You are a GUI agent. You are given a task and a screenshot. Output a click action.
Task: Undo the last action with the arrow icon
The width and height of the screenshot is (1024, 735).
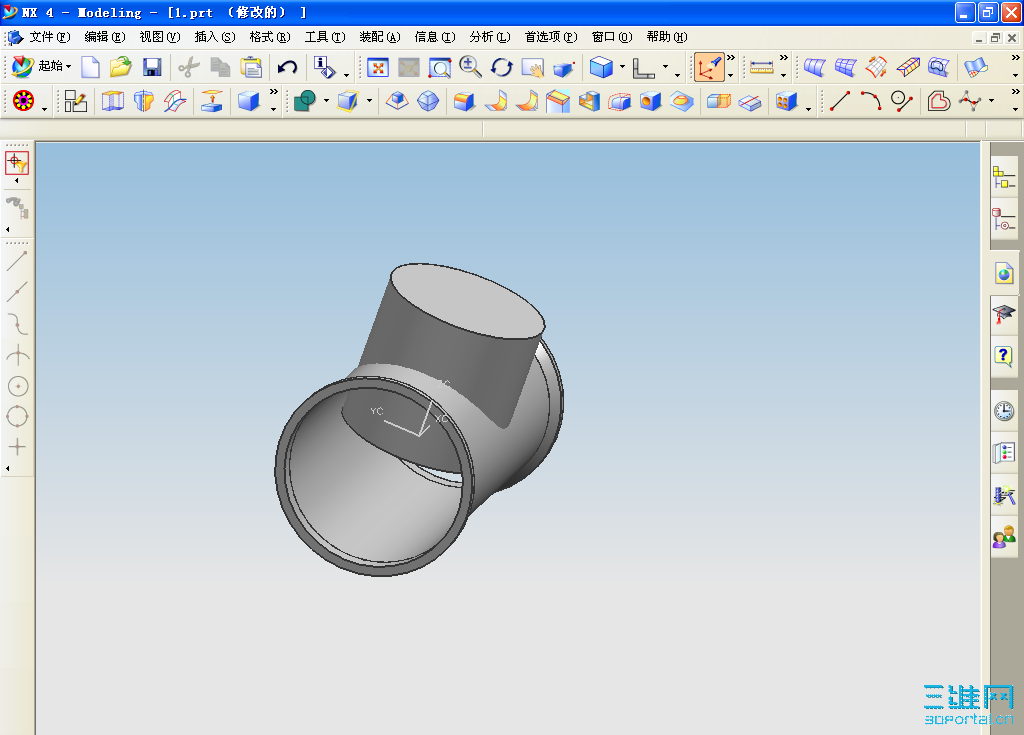287,67
